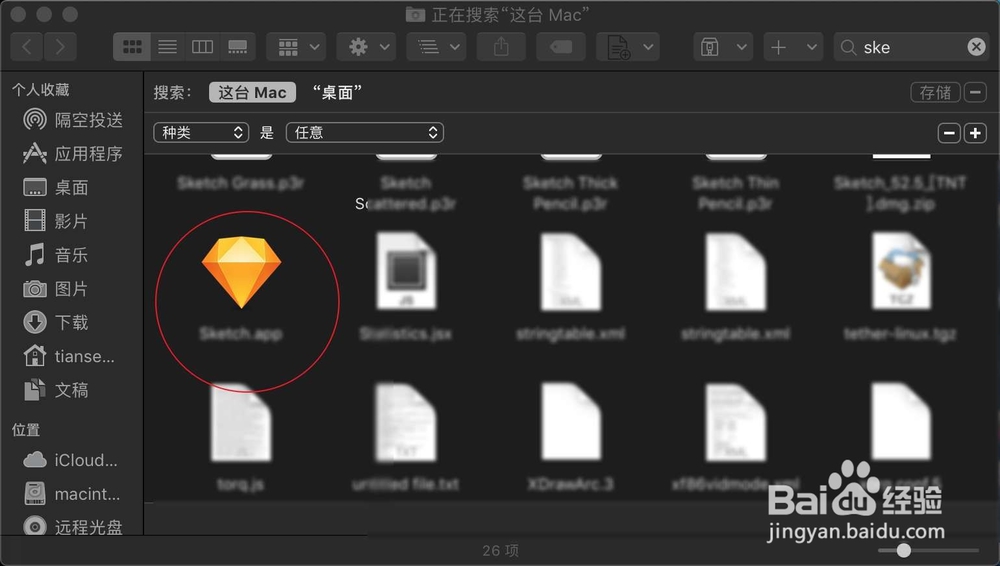Open Music 音乐 in sidebar
Viewport: 1000px width, 566px height.
[x=56, y=255]
